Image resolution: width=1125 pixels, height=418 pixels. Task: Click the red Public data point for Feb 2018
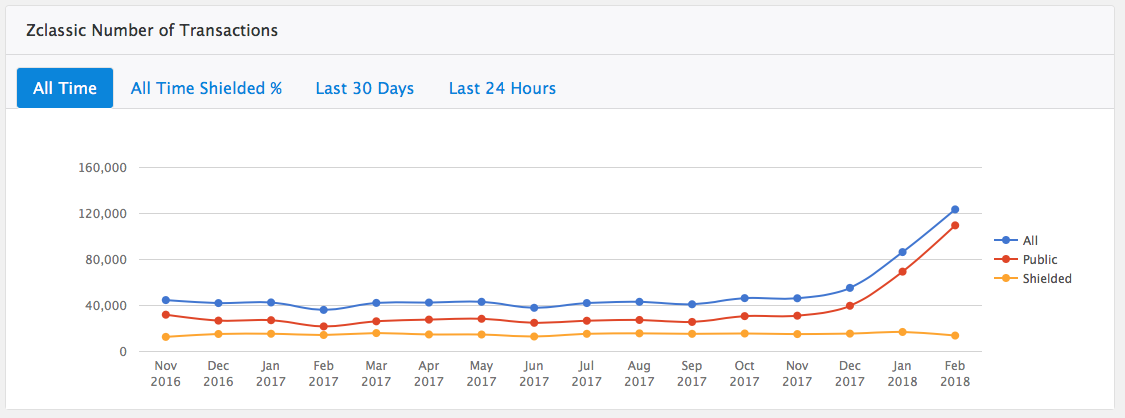pos(955,225)
